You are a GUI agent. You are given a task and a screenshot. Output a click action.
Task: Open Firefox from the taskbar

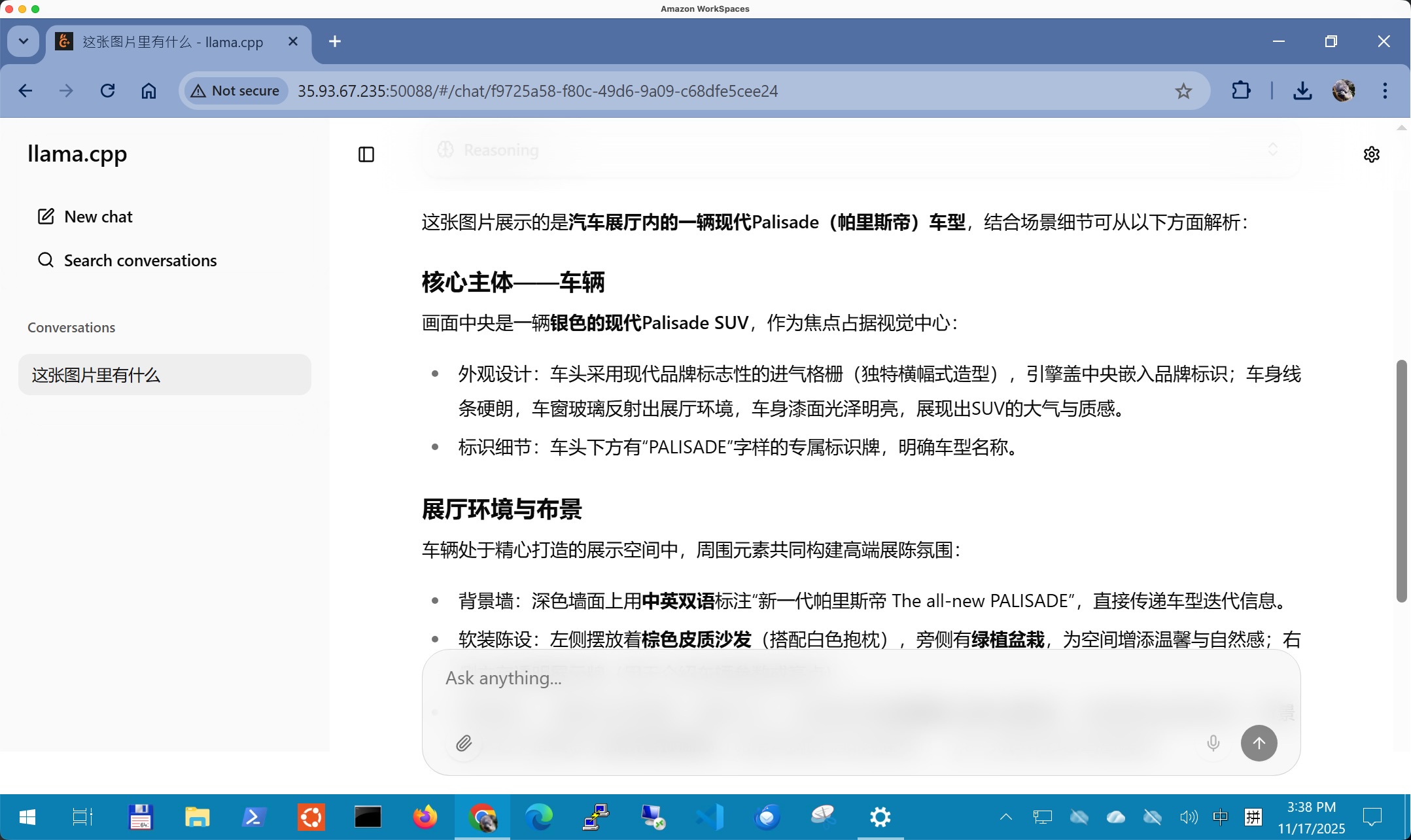[425, 816]
